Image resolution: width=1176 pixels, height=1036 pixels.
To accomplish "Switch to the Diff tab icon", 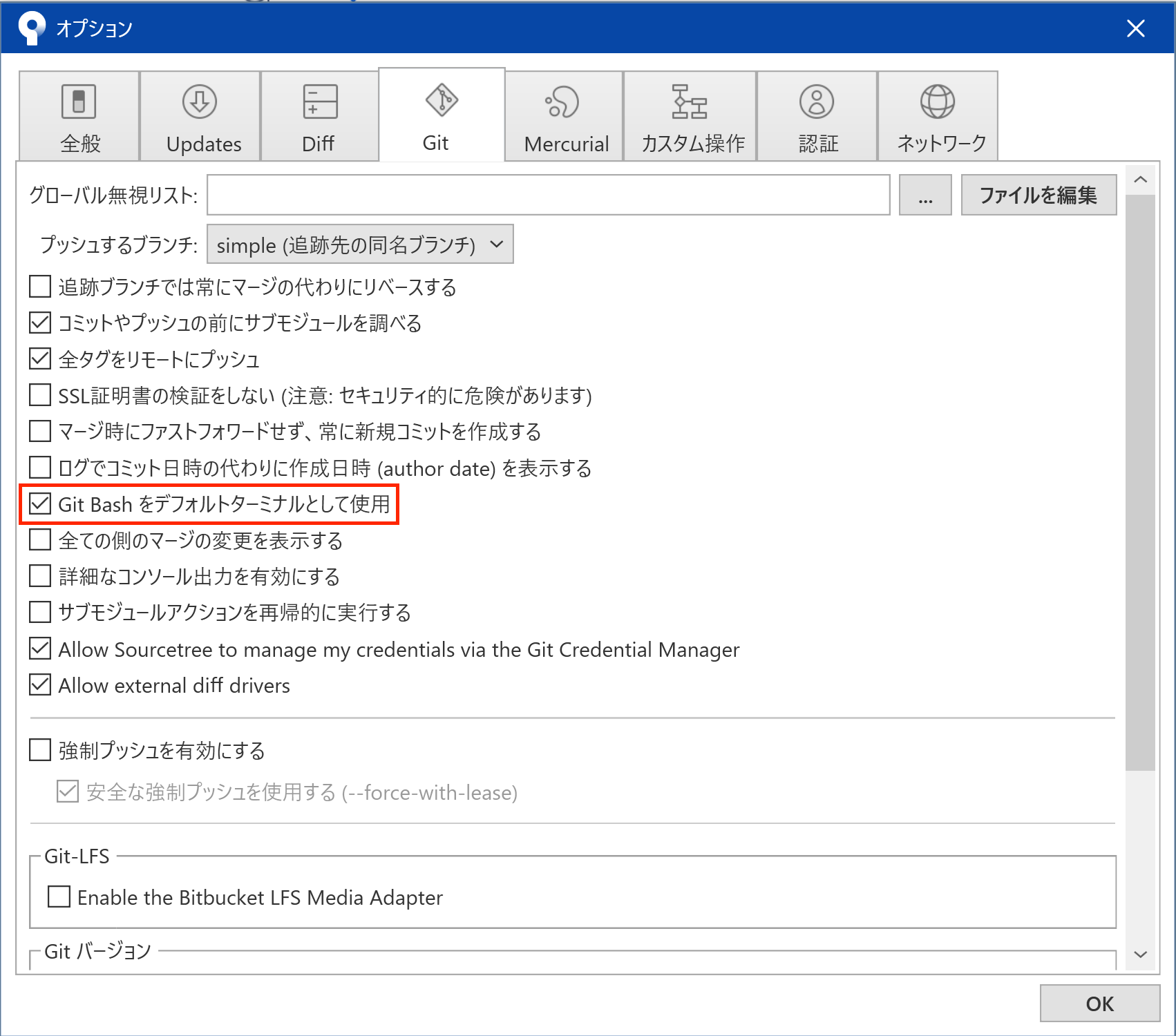I will coord(320,102).
